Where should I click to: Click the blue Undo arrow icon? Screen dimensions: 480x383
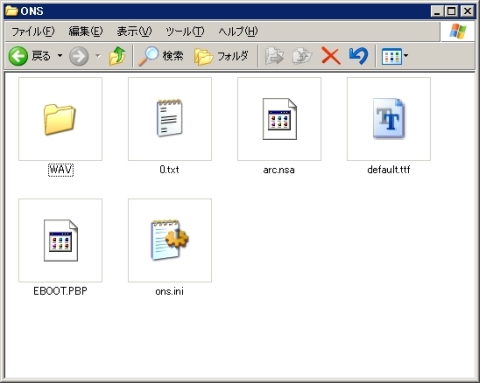359,56
